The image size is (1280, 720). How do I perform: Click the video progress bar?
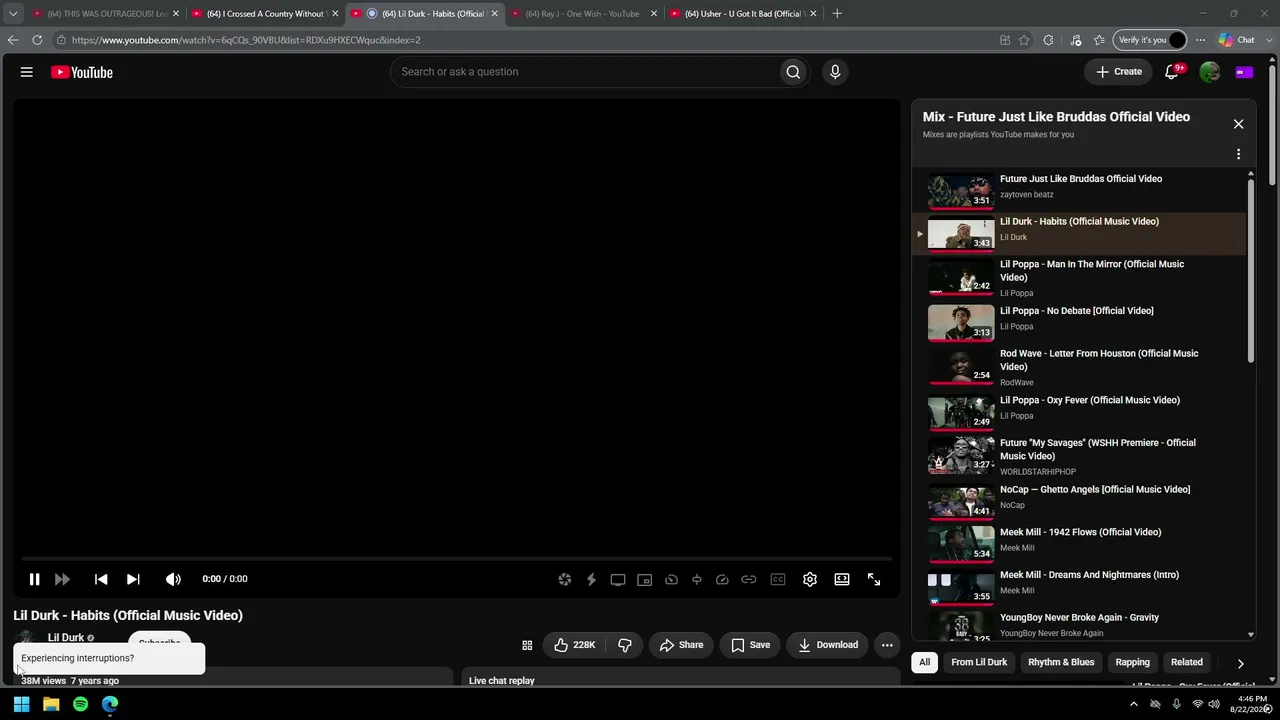tap(456, 559)
